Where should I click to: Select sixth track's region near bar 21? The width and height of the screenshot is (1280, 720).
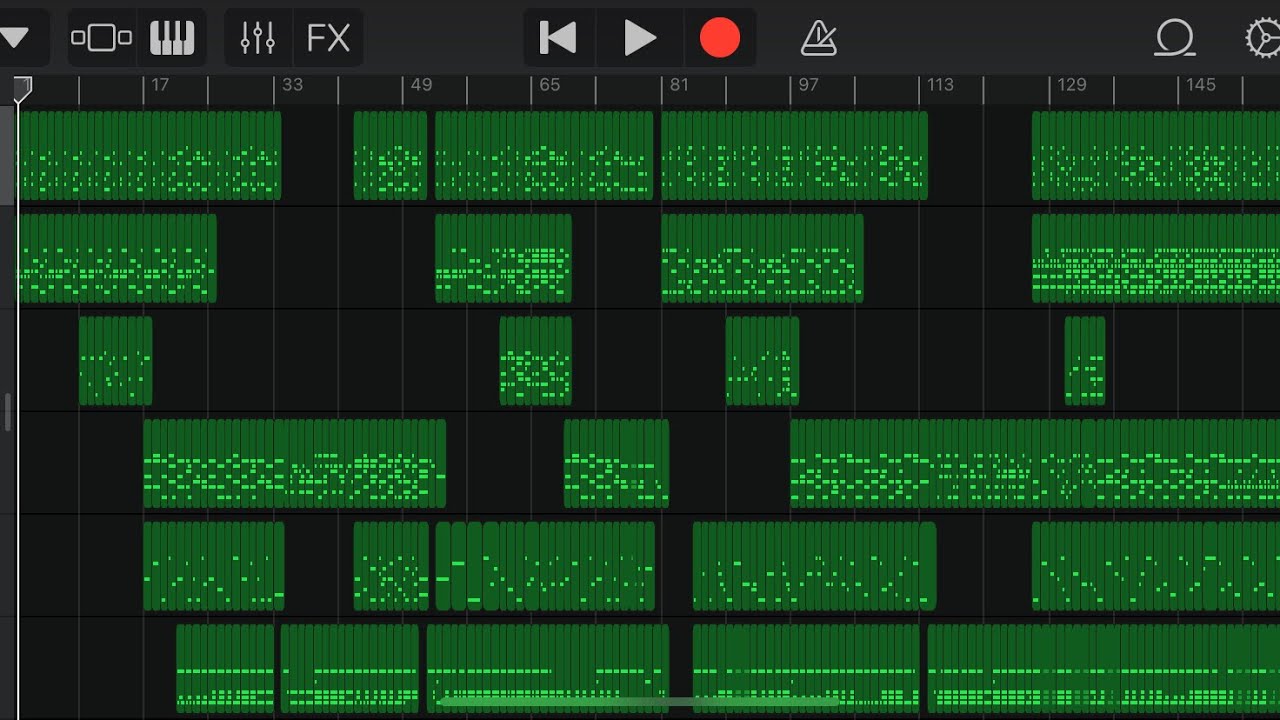(x=225, y=669)
